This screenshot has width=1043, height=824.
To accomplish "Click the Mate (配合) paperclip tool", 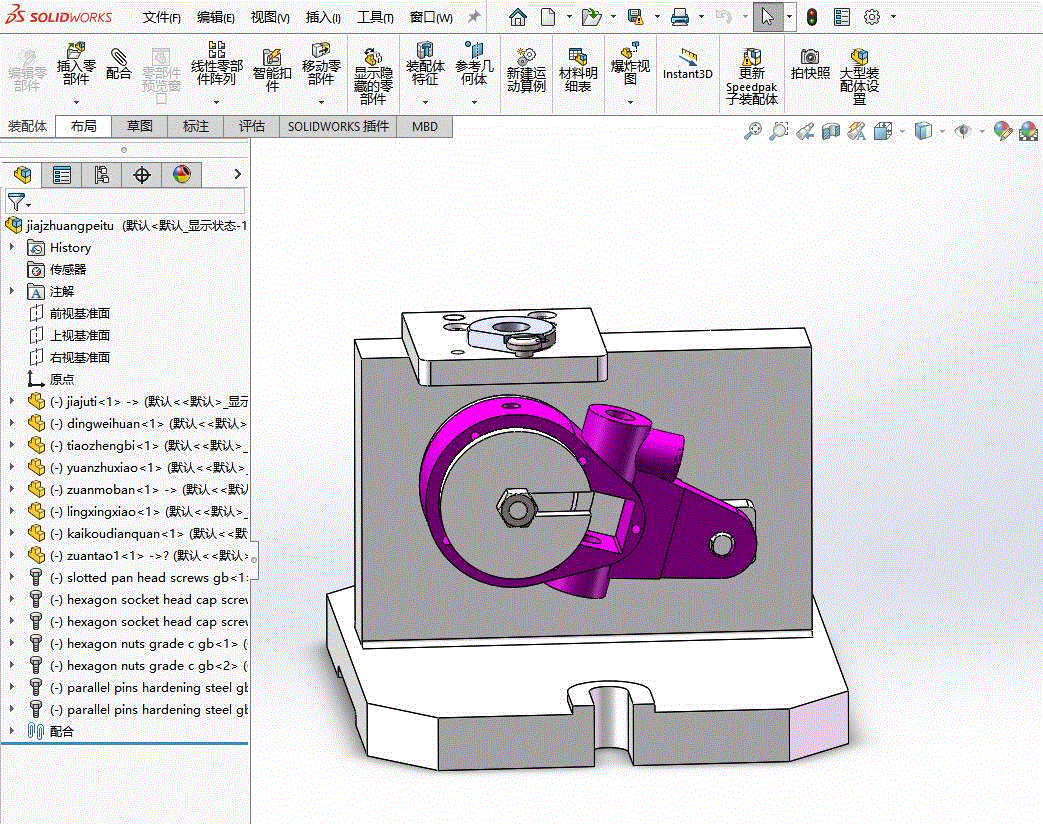I will pyautogui.click(x=118, y=64).
